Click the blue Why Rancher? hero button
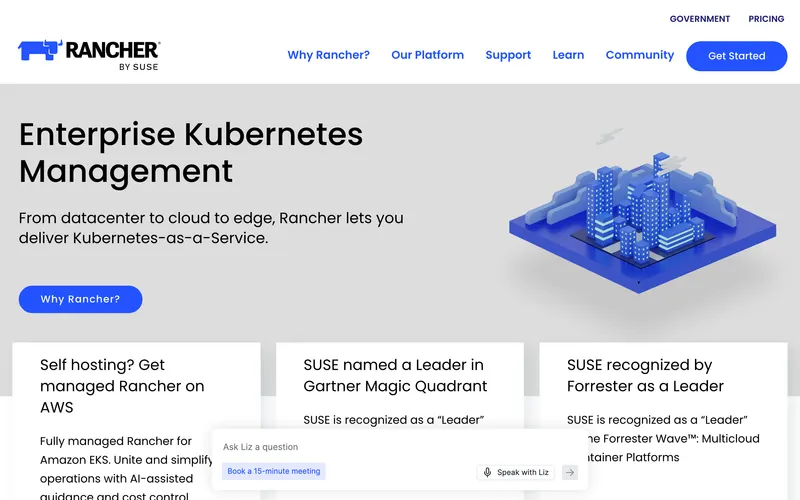 [x=81, y=299]
